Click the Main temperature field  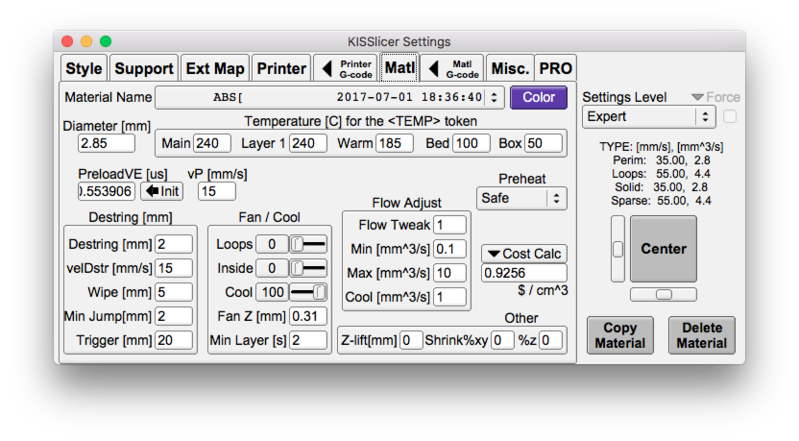tap(211, 143)
